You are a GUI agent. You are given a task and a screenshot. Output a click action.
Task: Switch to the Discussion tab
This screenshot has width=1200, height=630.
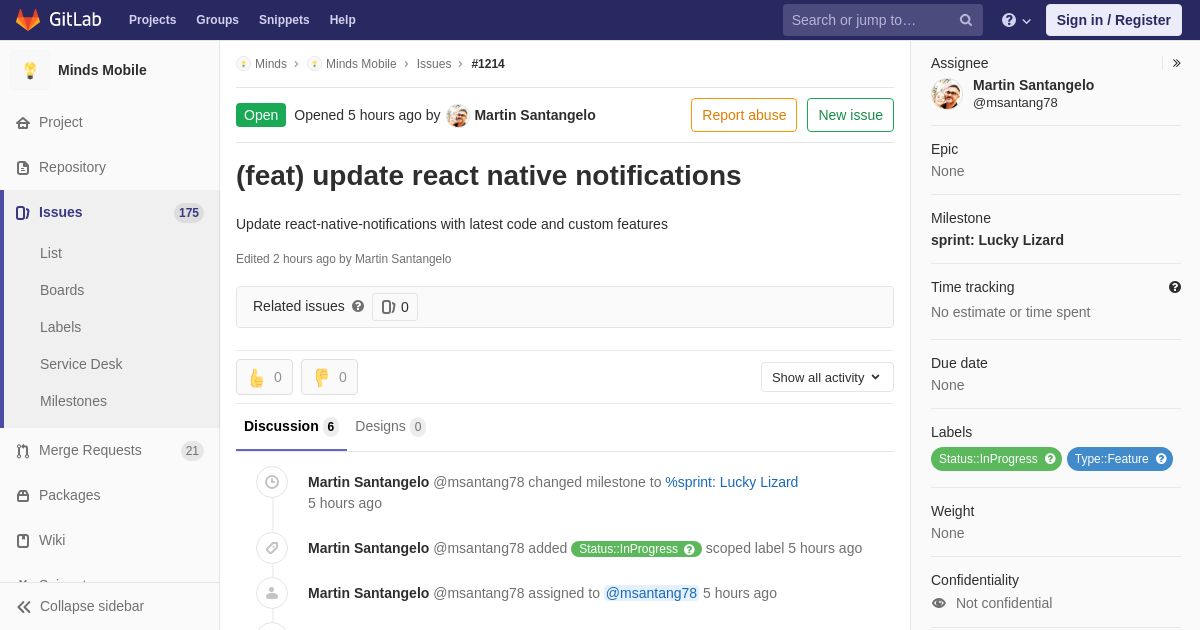coord(291,427)
